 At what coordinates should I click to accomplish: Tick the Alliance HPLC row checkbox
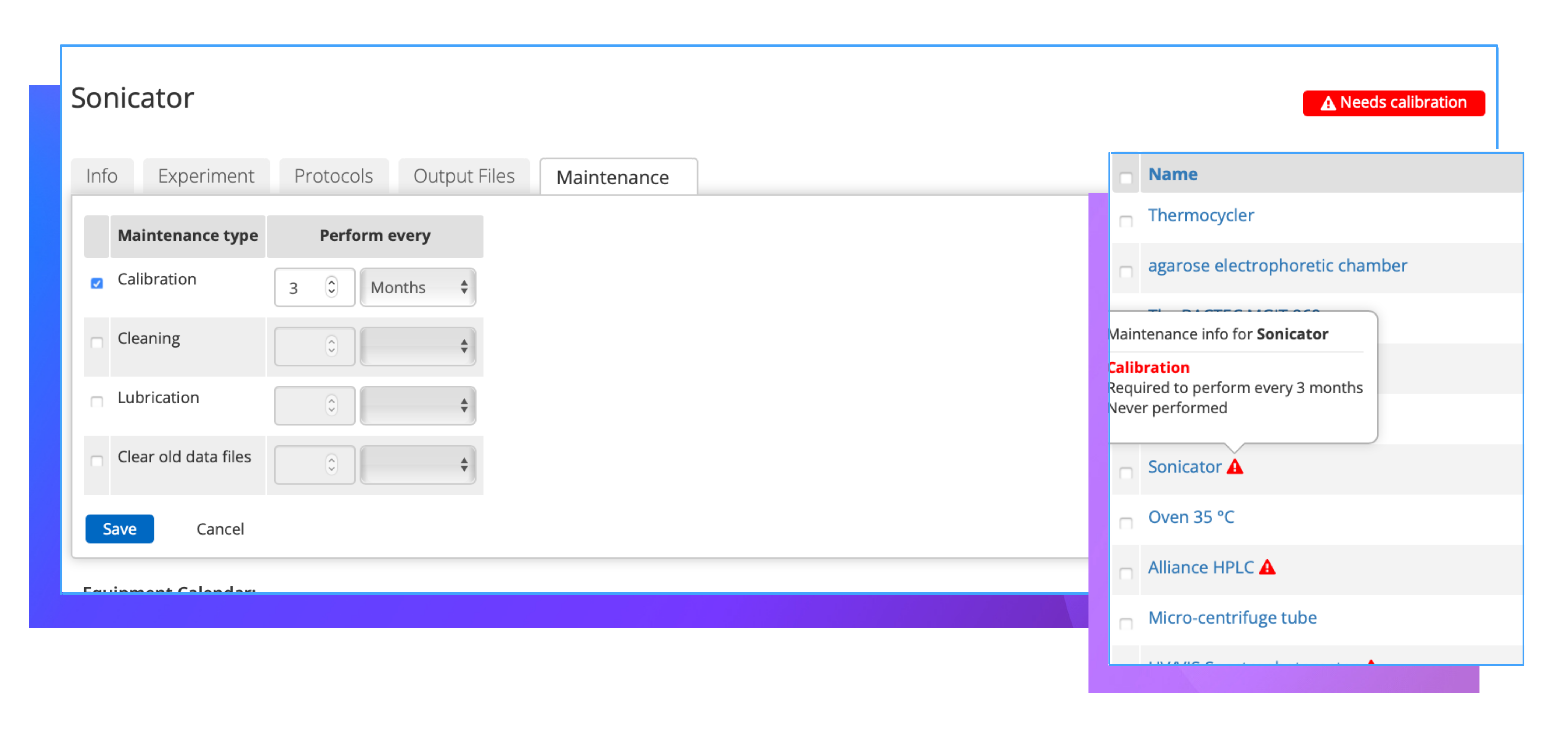coord(1126,574)
